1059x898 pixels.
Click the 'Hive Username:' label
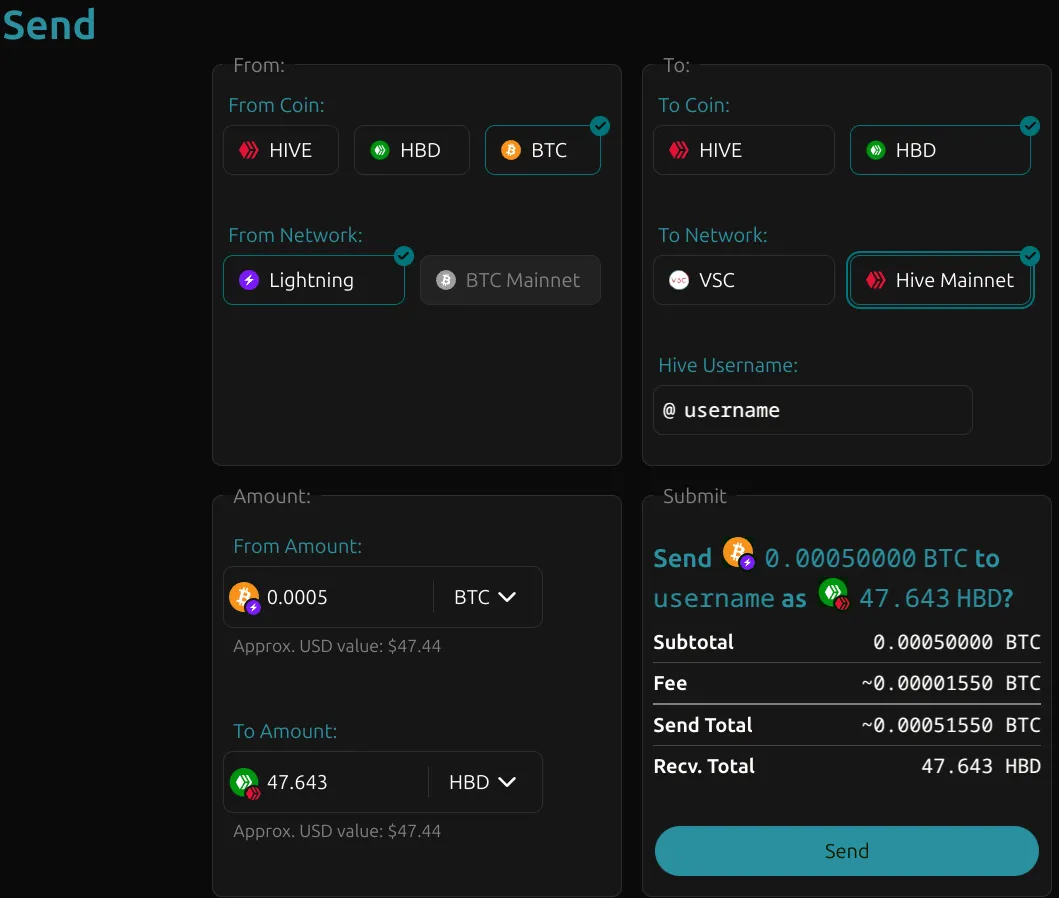tap(728, 365)
